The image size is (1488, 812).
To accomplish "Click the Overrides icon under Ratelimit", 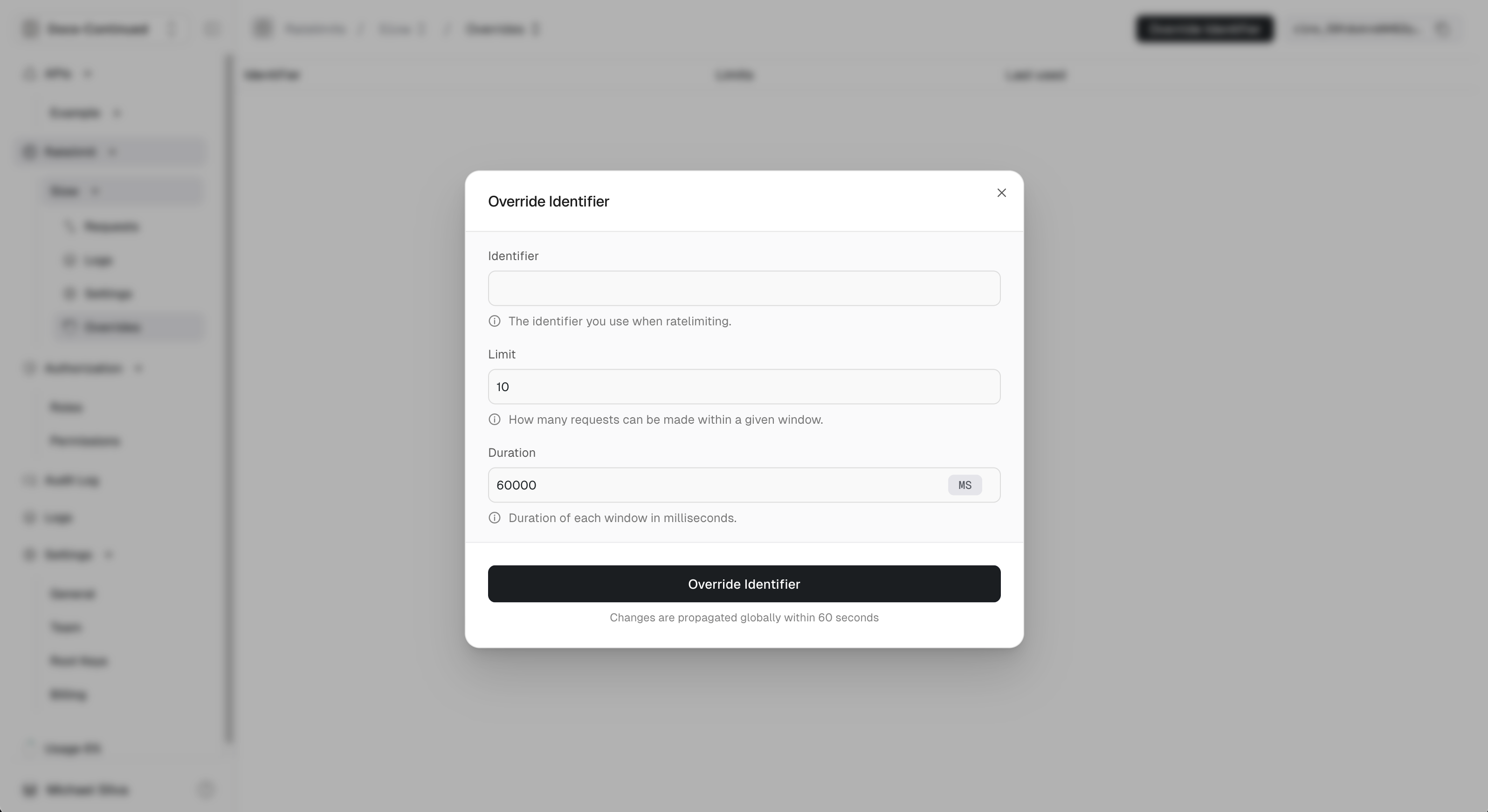I will 69,326.
